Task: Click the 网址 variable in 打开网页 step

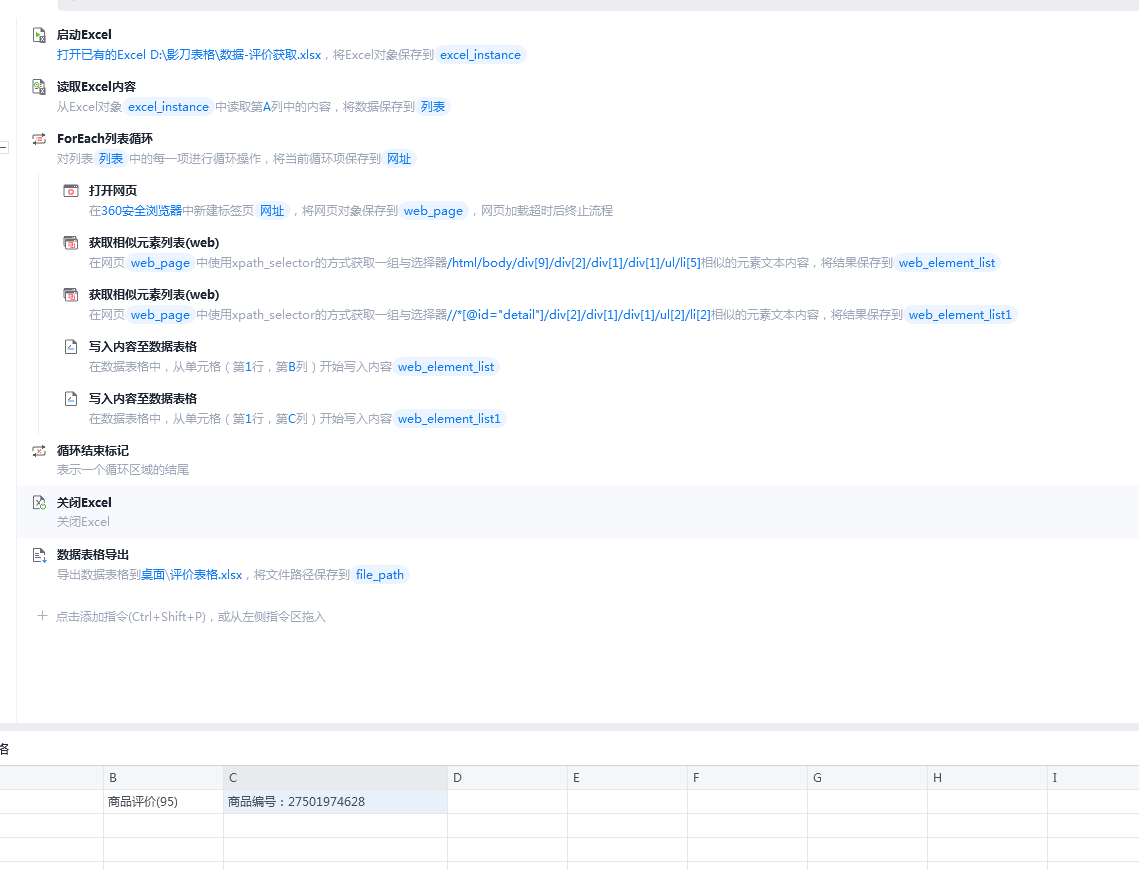Action: tap(272, 211)
